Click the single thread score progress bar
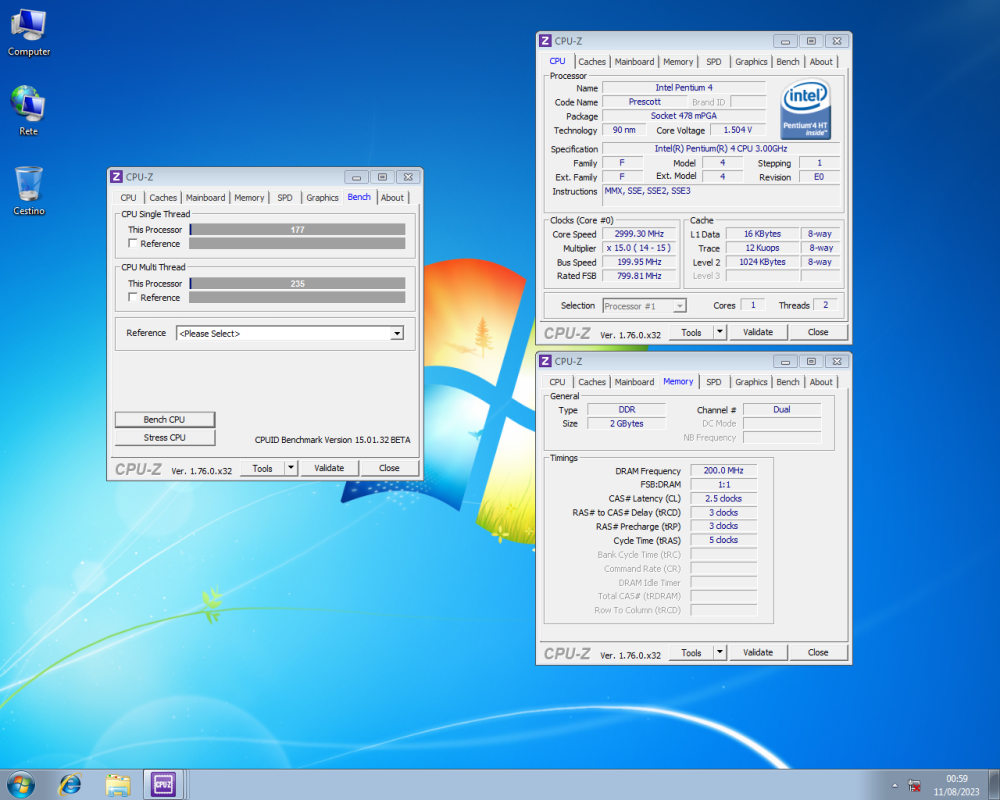 [x=296, y=229]
